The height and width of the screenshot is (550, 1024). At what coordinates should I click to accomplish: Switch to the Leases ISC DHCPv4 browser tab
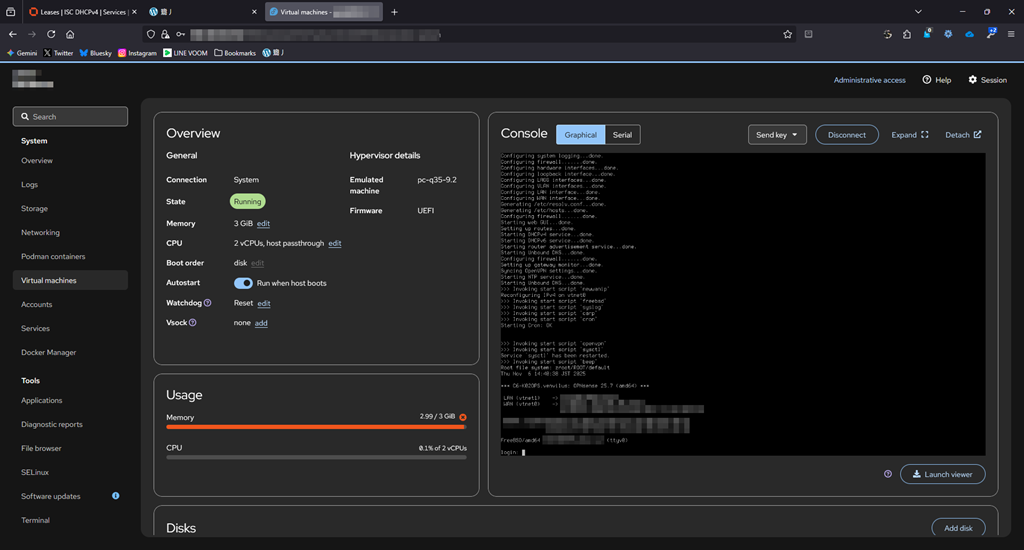(77, 12)
